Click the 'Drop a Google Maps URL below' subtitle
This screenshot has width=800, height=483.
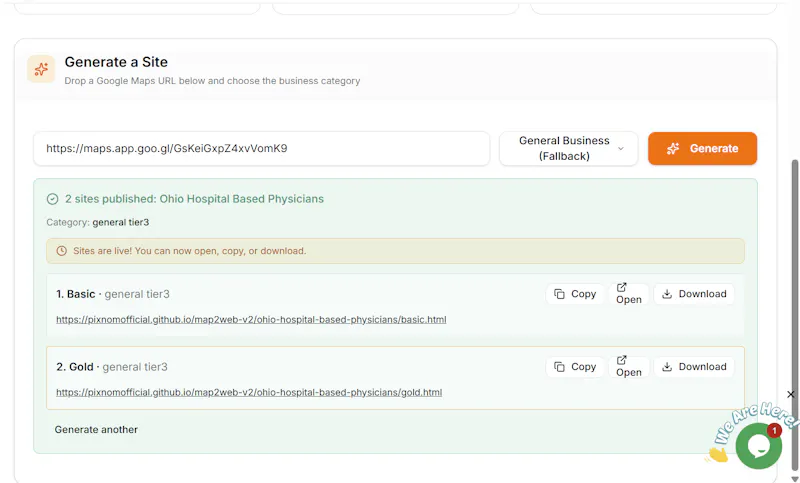pos(212,81)
